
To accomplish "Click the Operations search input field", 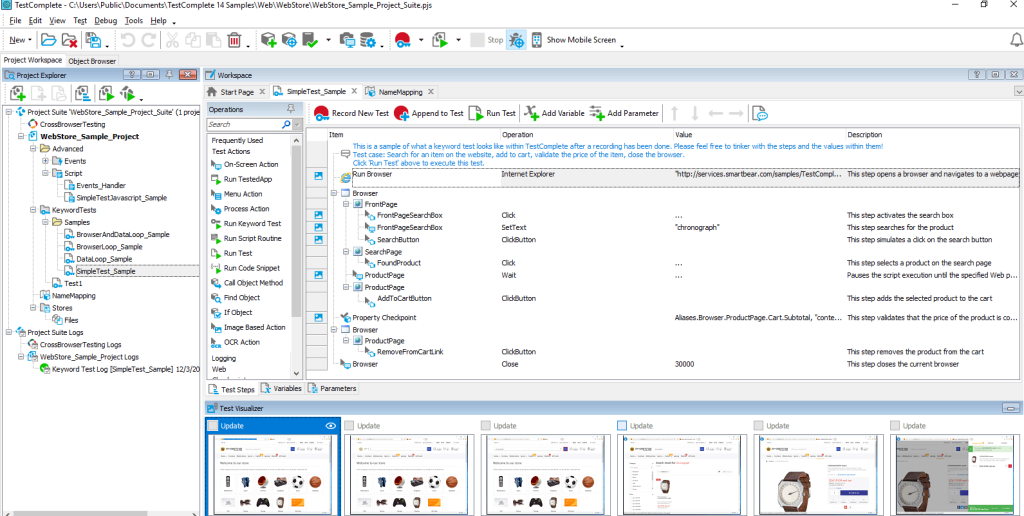I will point(244,124).
